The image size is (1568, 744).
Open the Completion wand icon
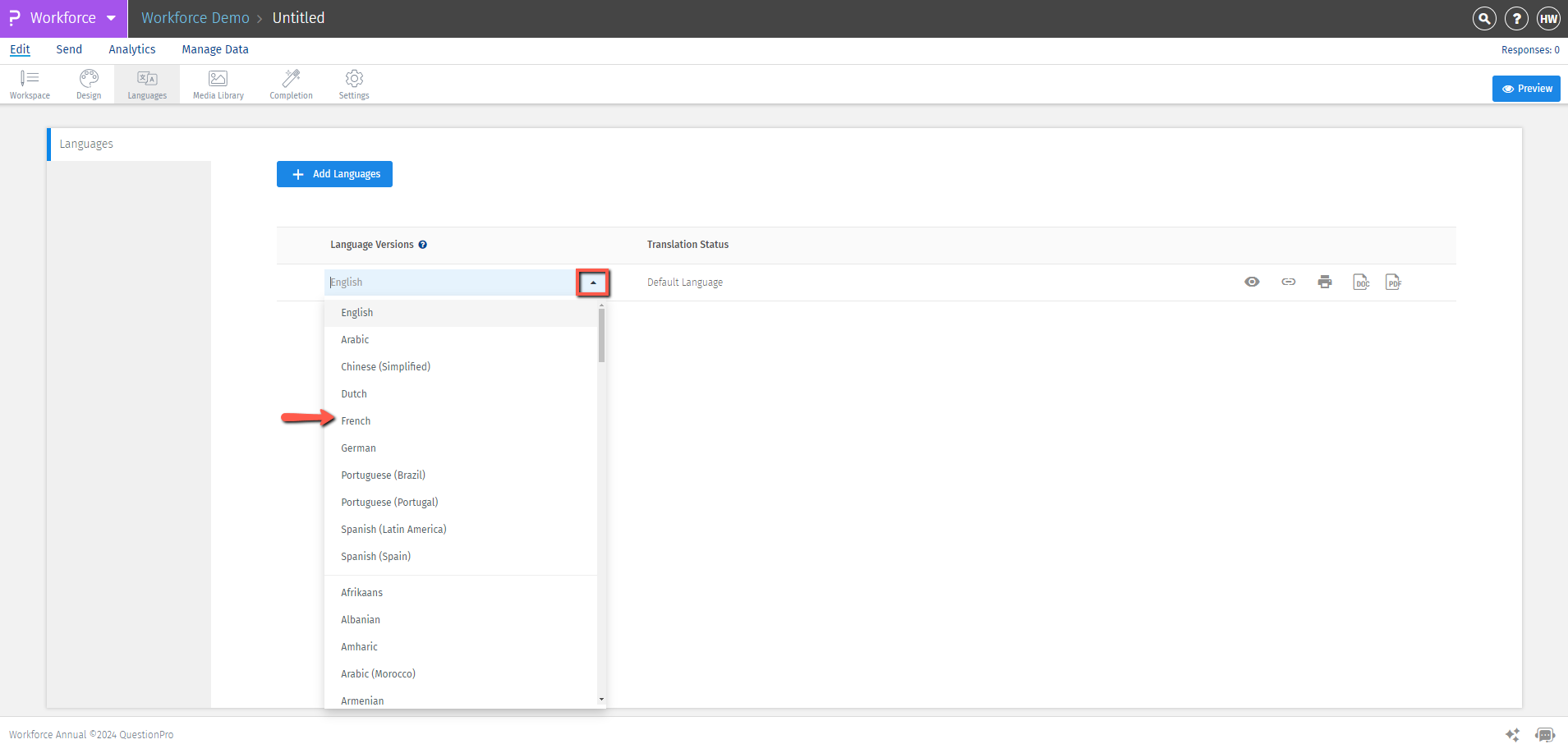click(x=291, y=85)
